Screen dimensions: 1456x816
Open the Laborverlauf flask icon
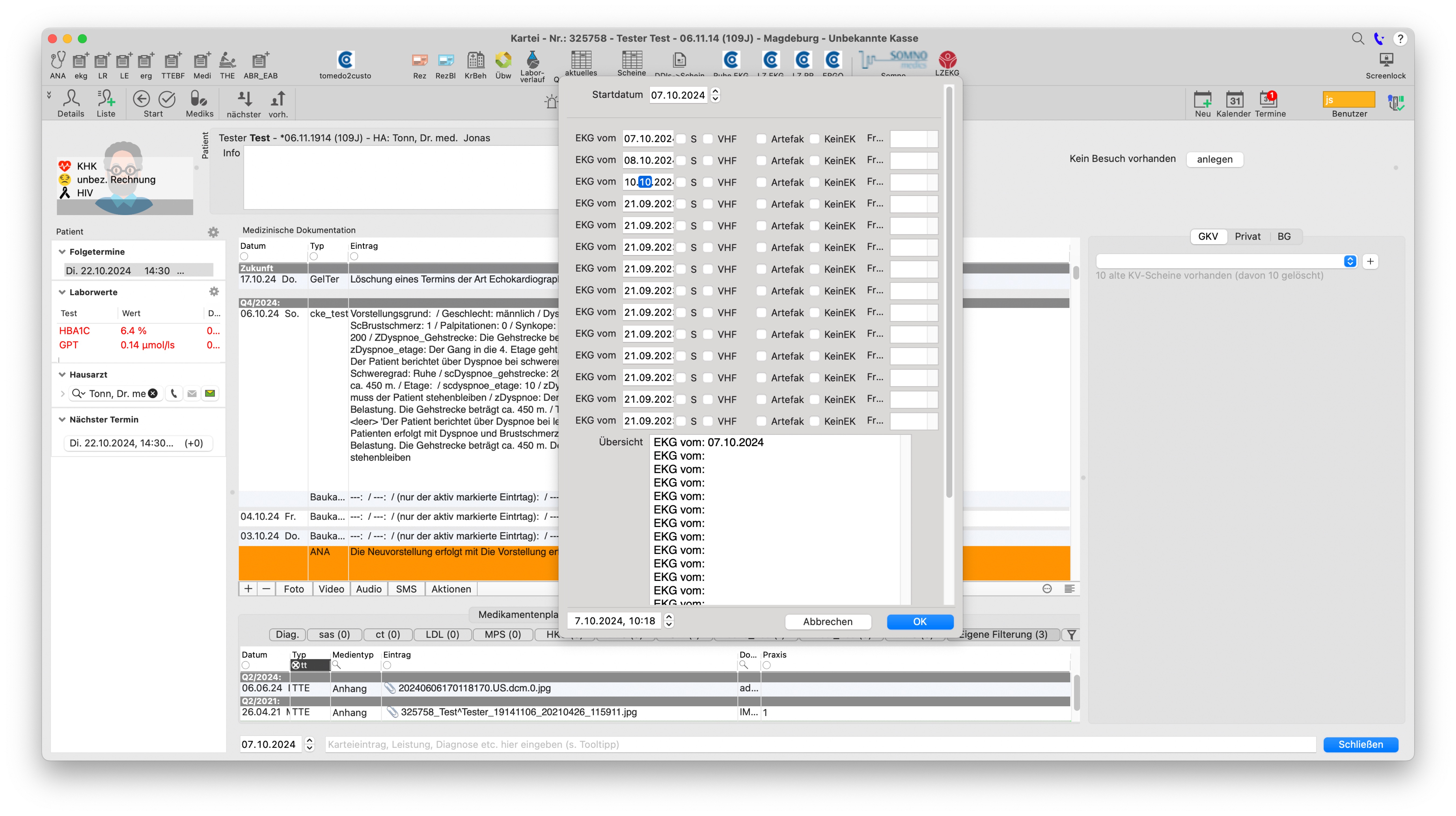pos(532,59)
